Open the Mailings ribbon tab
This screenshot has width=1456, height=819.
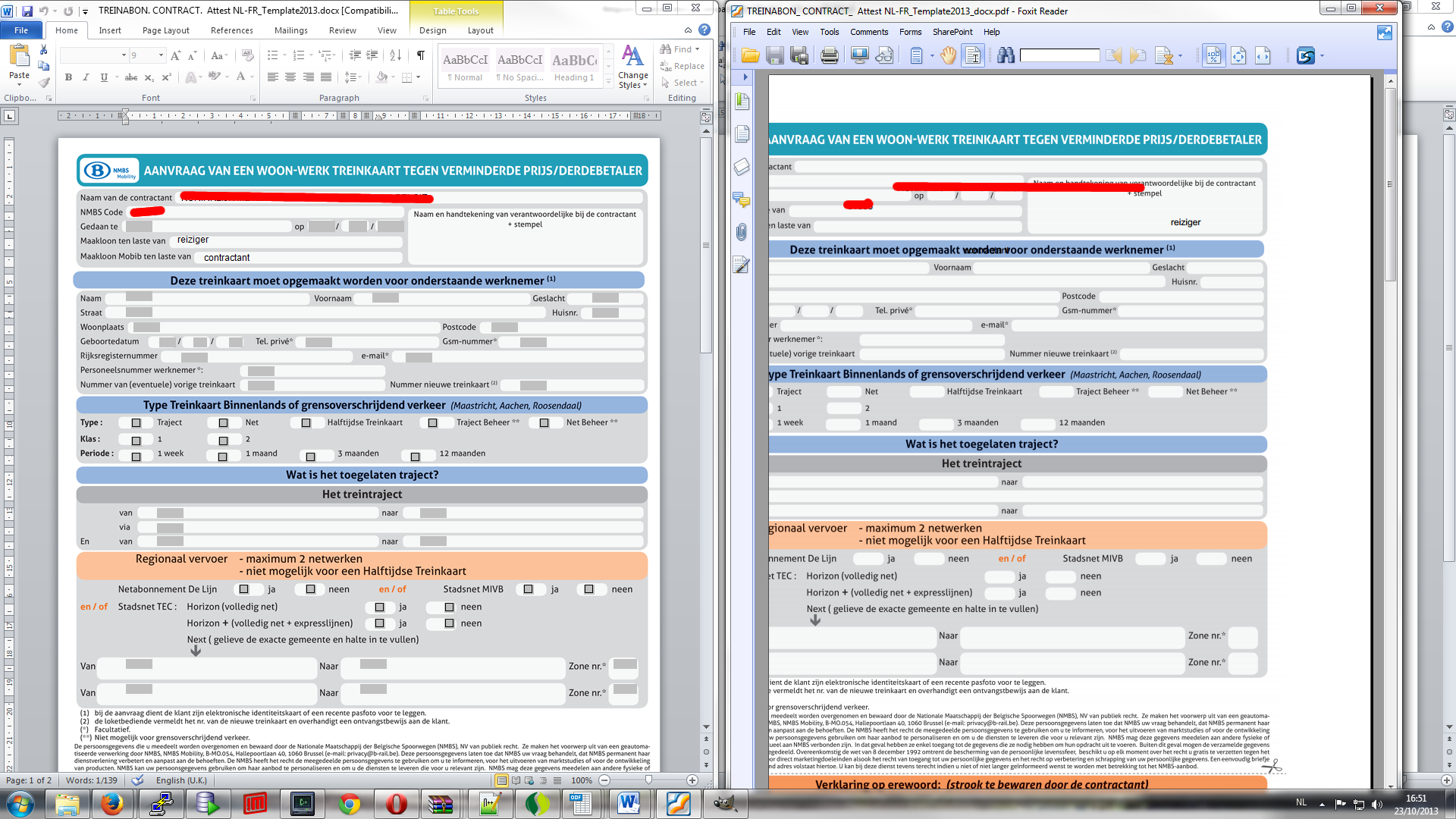[290, 30]
